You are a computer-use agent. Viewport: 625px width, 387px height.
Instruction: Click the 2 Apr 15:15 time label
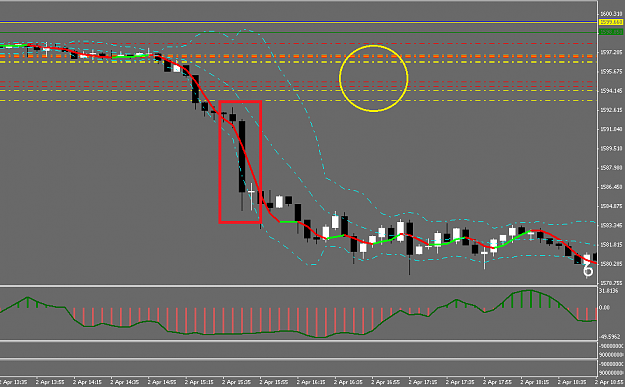(x=200, y=382)
